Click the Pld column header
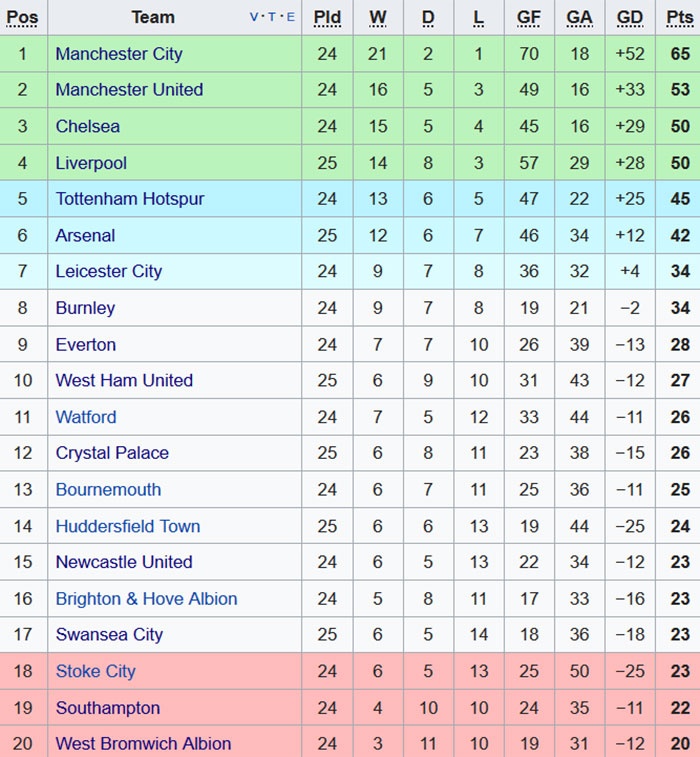700x757 pixels. tap(327, 17)
